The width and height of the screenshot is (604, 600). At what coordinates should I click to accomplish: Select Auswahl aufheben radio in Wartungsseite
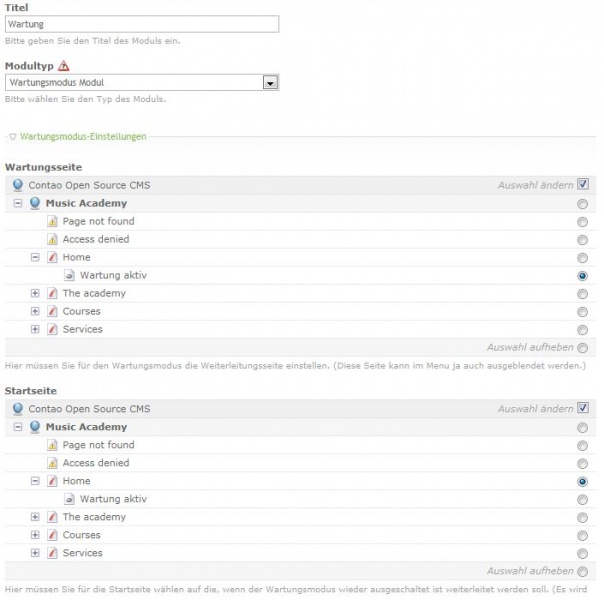click(x=582, y=348)
